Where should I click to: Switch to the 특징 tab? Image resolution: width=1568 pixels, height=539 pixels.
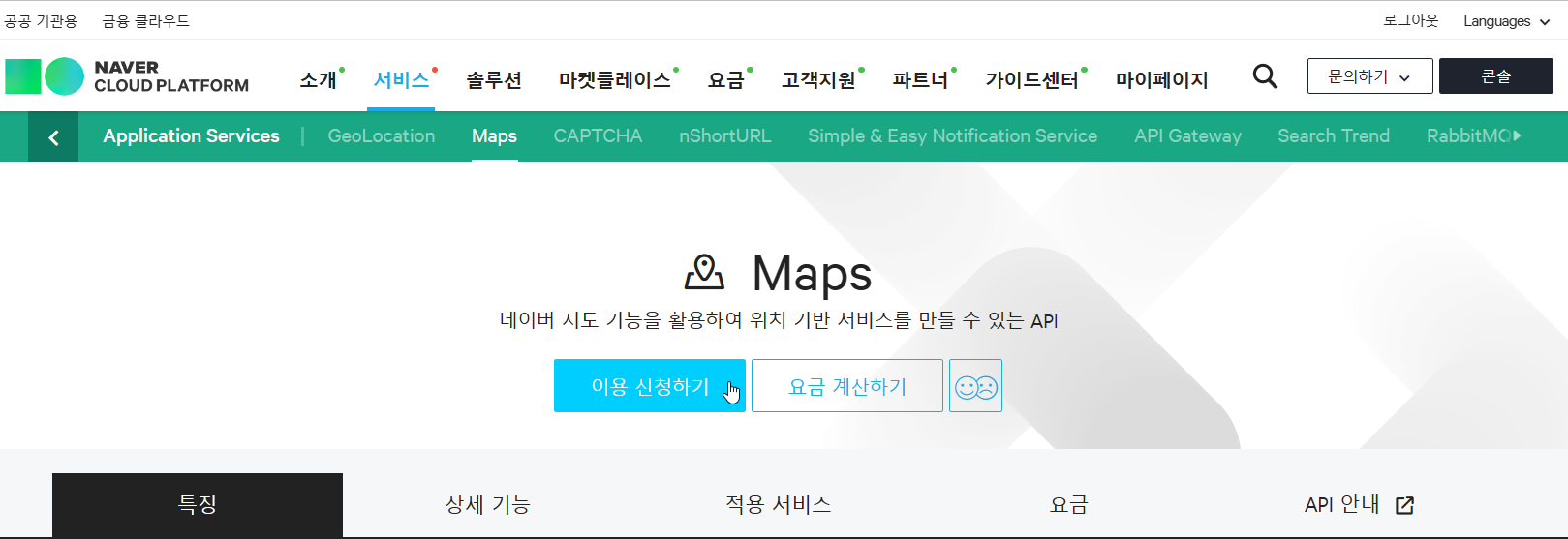198,505
